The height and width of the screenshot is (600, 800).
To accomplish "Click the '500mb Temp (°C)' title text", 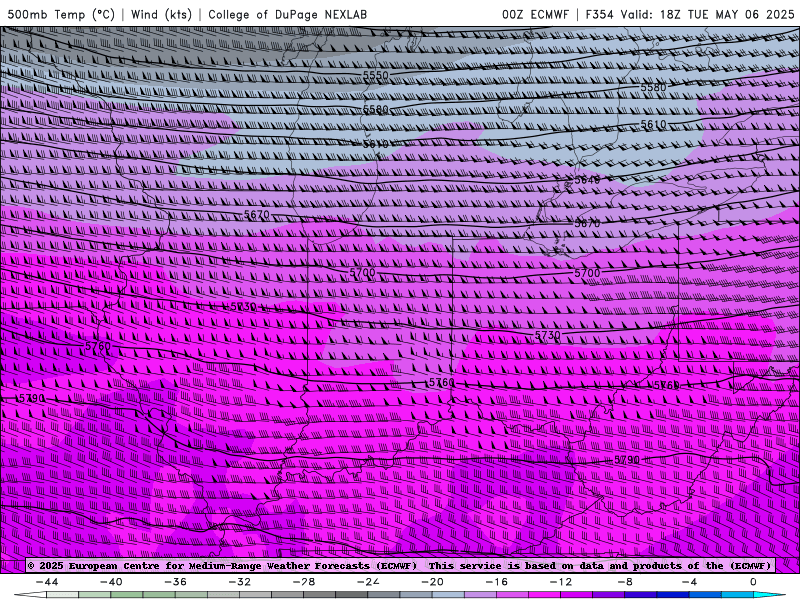I will tap(61, 14).
